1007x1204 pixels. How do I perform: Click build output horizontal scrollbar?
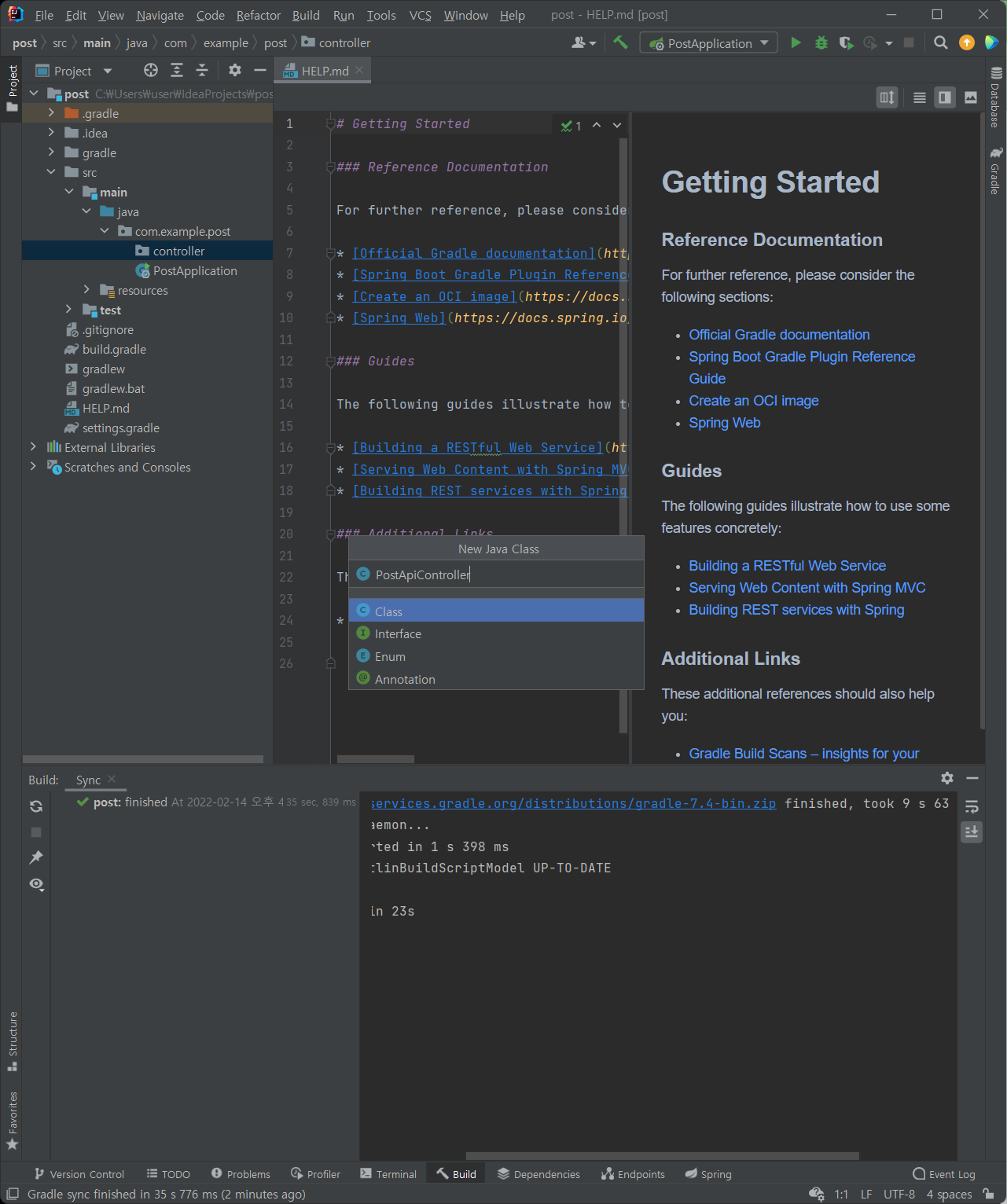click(x=662, y=1156)
